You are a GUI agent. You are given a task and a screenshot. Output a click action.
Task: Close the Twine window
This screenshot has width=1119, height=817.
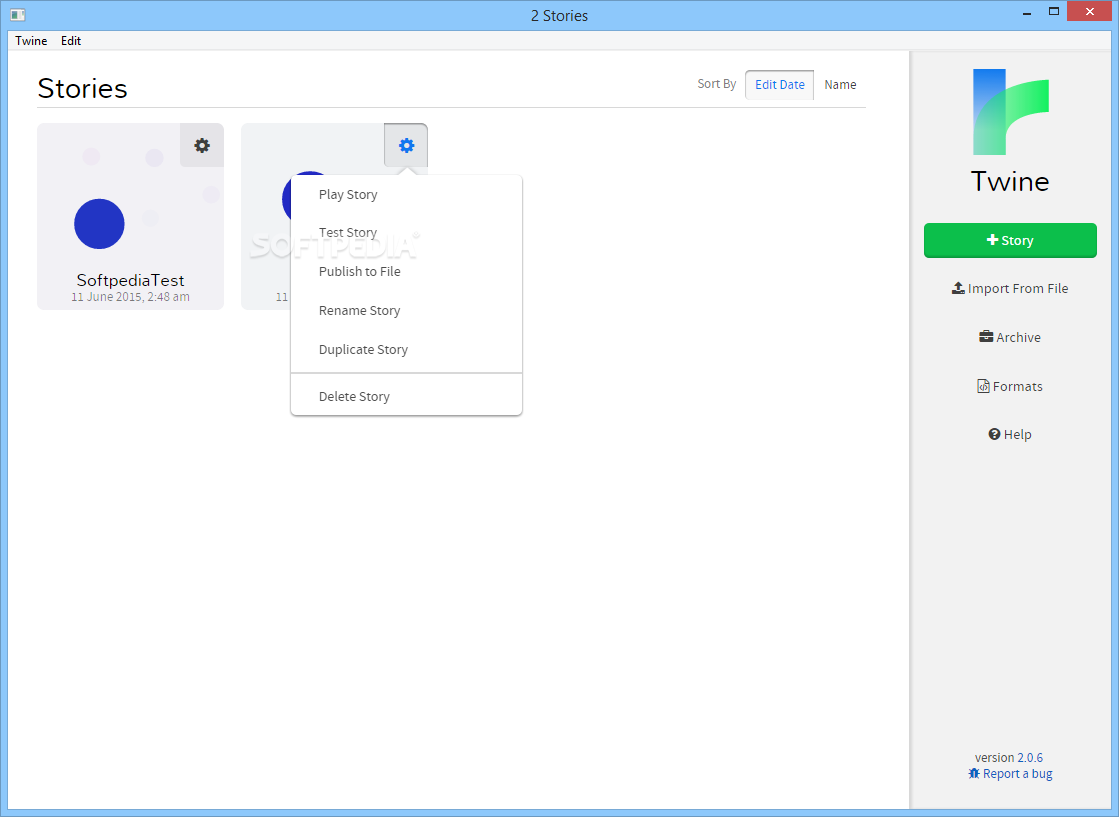[x=1090, y=11]
